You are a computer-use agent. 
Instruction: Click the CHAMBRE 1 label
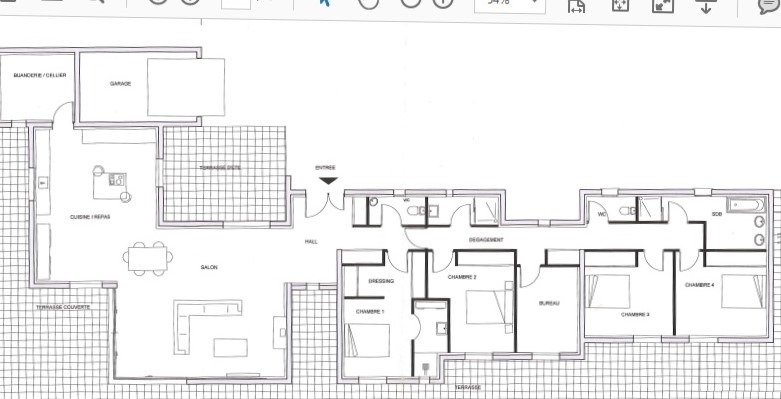tap(370, 311)
